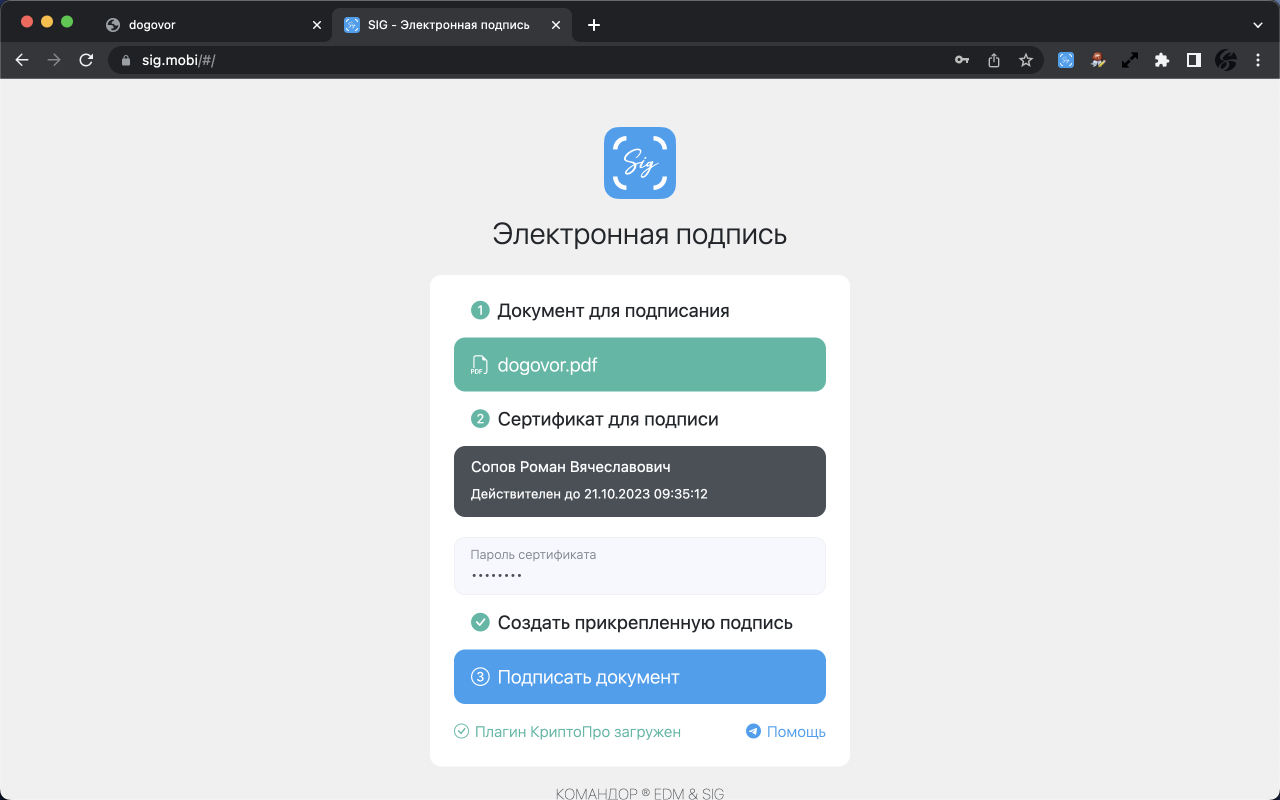Toggle the Создать прикрепленную подпись checkbox
The width and height of the screenshot is (1280, 800).
pos(480,621)
